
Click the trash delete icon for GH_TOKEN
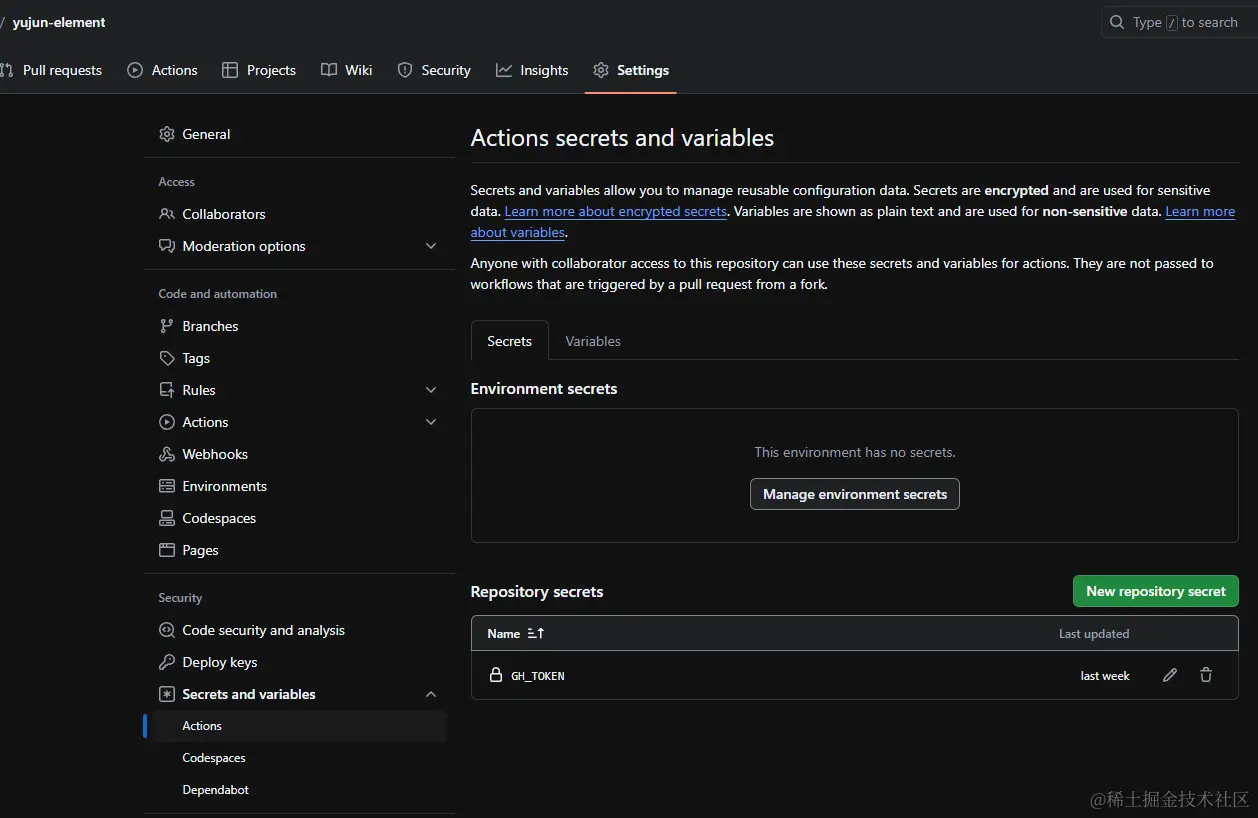[x=1206, y=676]
